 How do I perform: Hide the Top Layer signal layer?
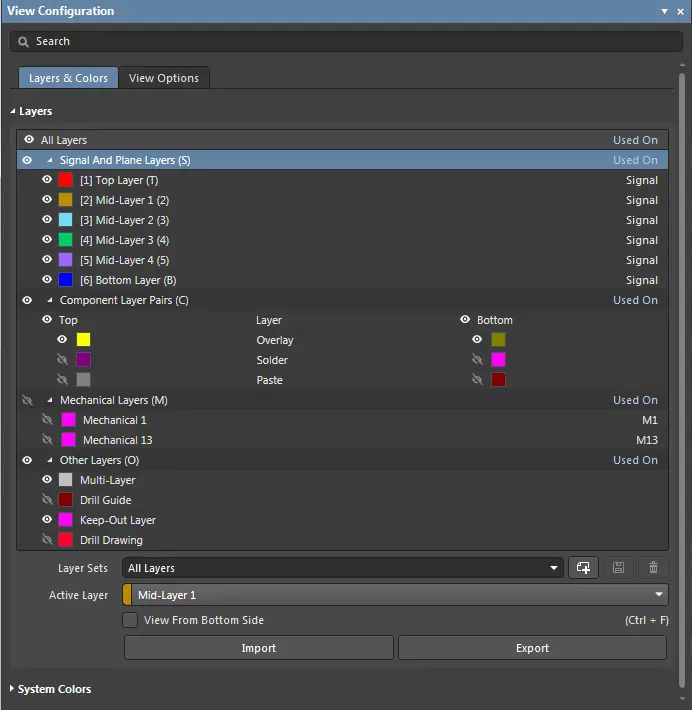click(x=47, y=180)
